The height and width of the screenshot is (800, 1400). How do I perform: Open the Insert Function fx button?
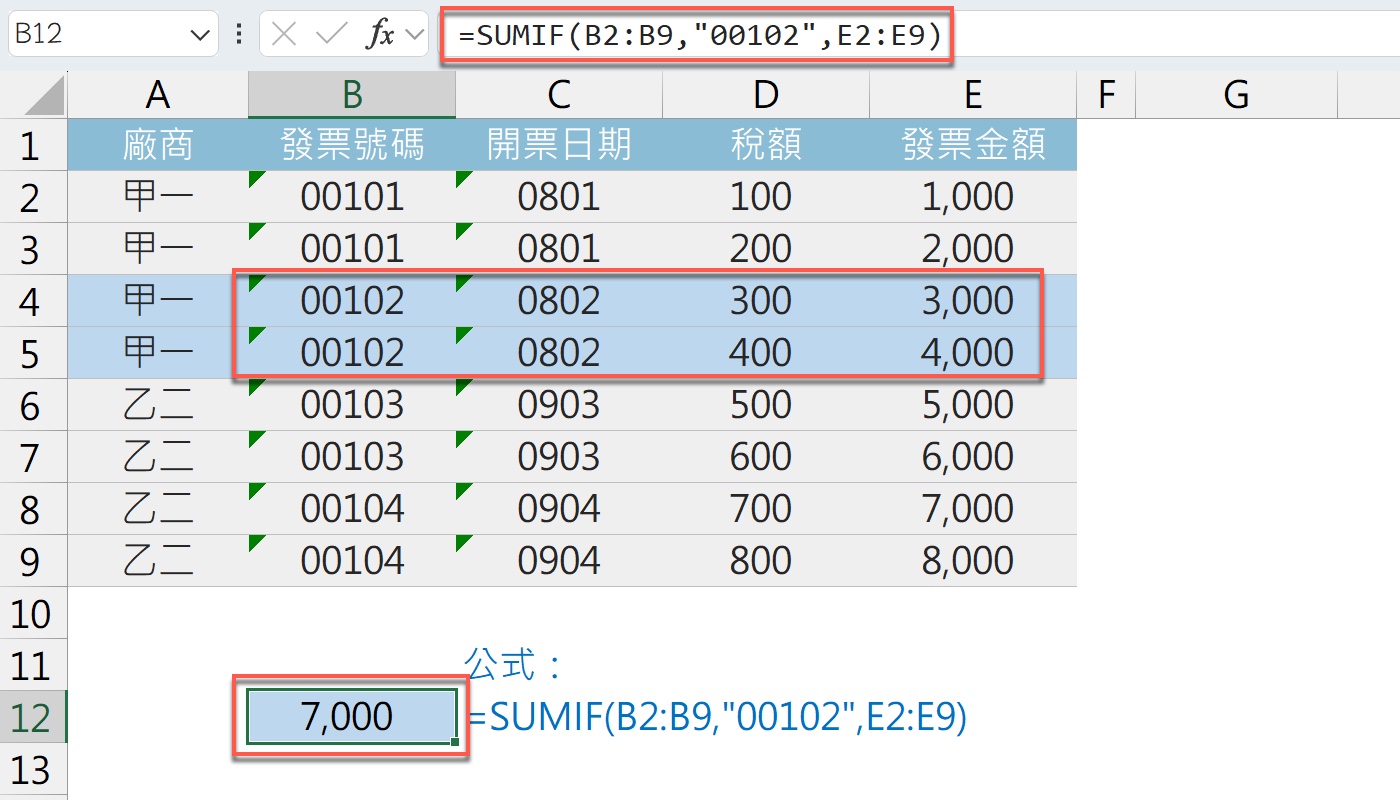click(380, 35)
